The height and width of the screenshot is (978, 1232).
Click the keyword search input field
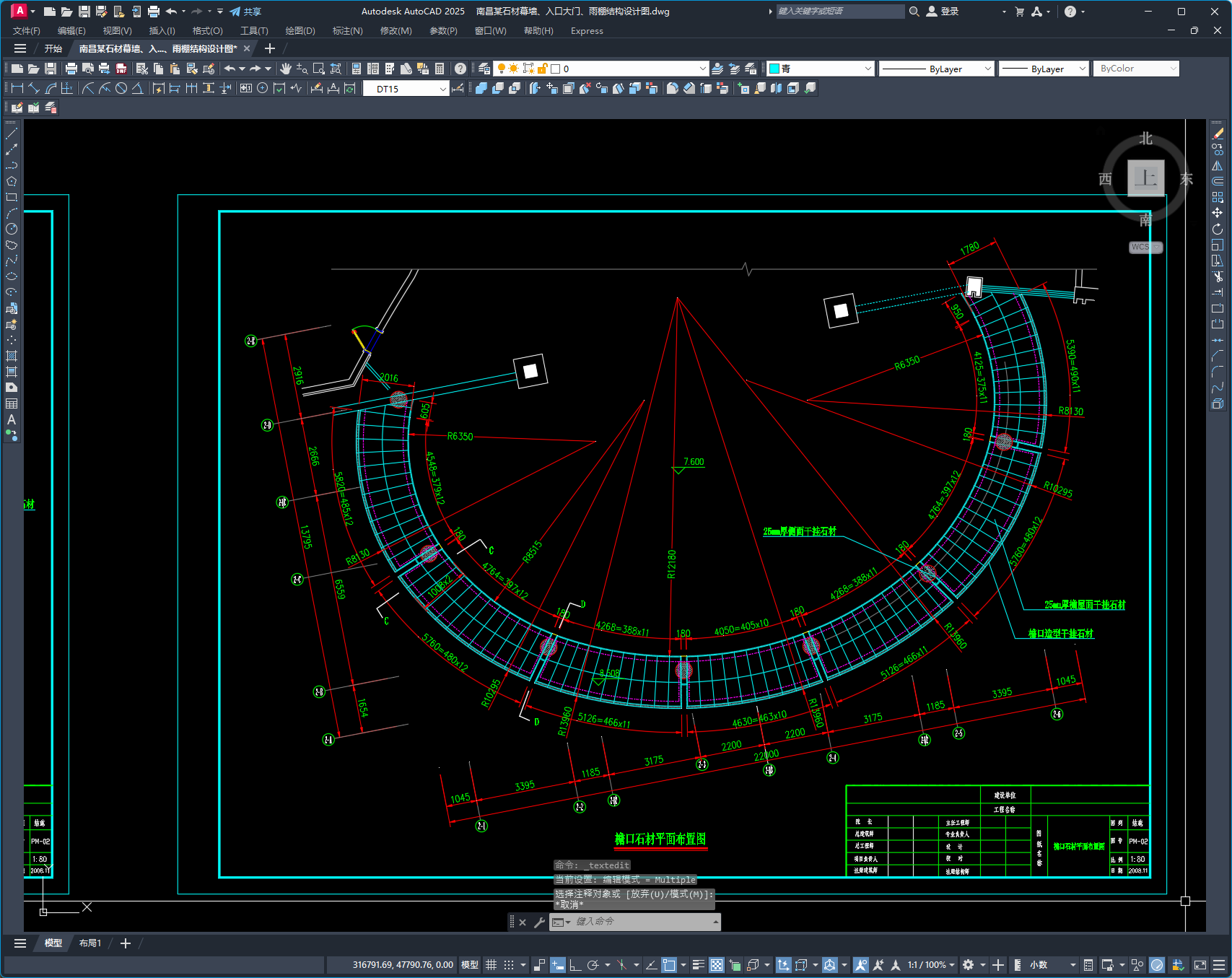click(839, 12)
